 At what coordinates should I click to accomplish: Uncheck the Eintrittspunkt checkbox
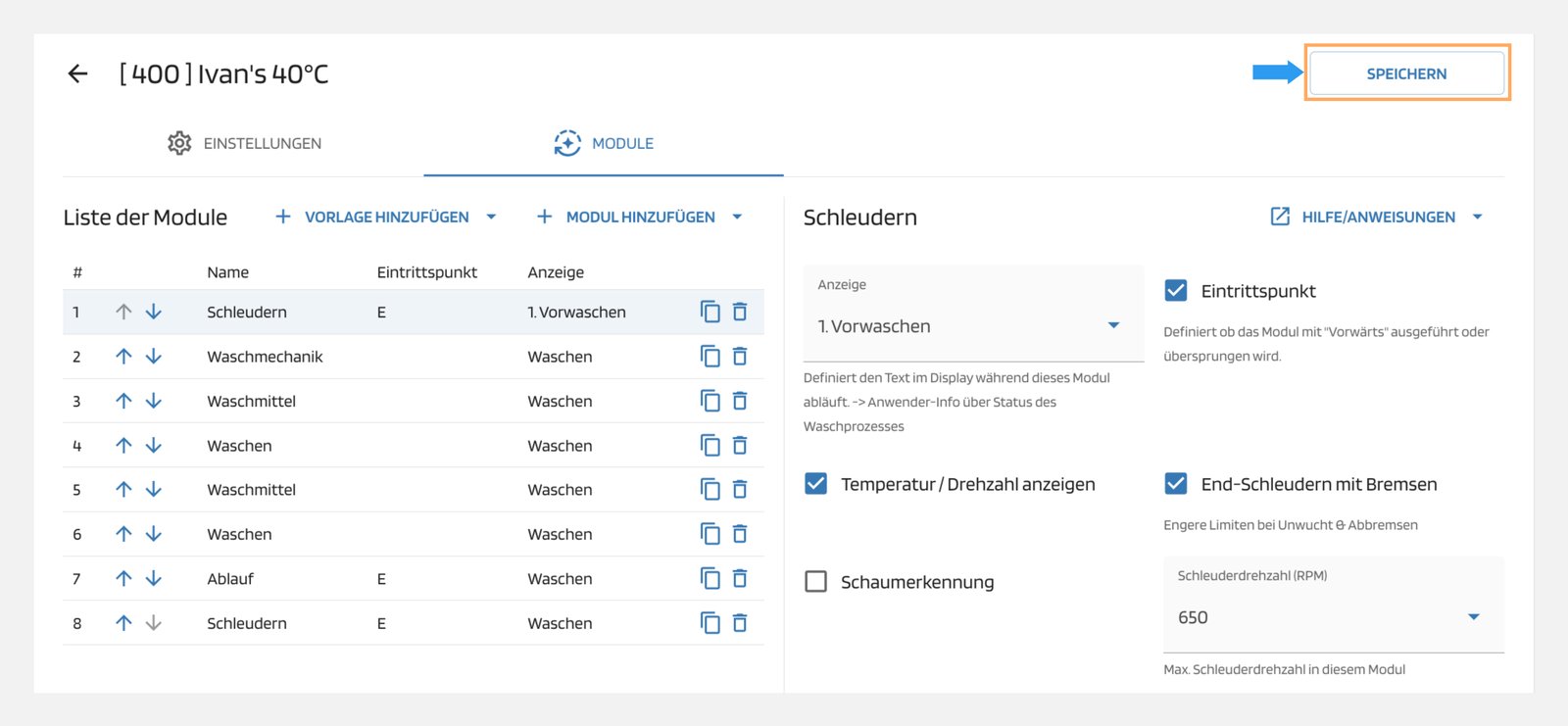click(x=1176, y=291)
